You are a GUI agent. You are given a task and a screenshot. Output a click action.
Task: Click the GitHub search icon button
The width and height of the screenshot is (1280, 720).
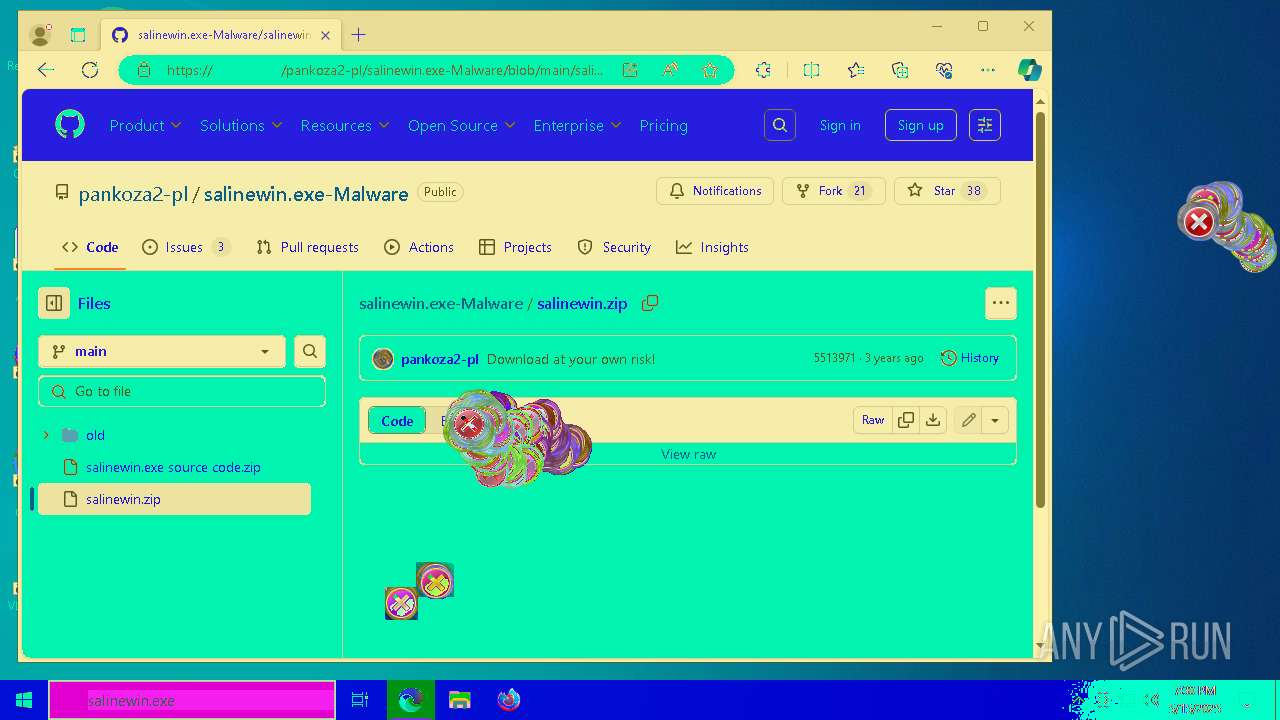coord(780,125)
